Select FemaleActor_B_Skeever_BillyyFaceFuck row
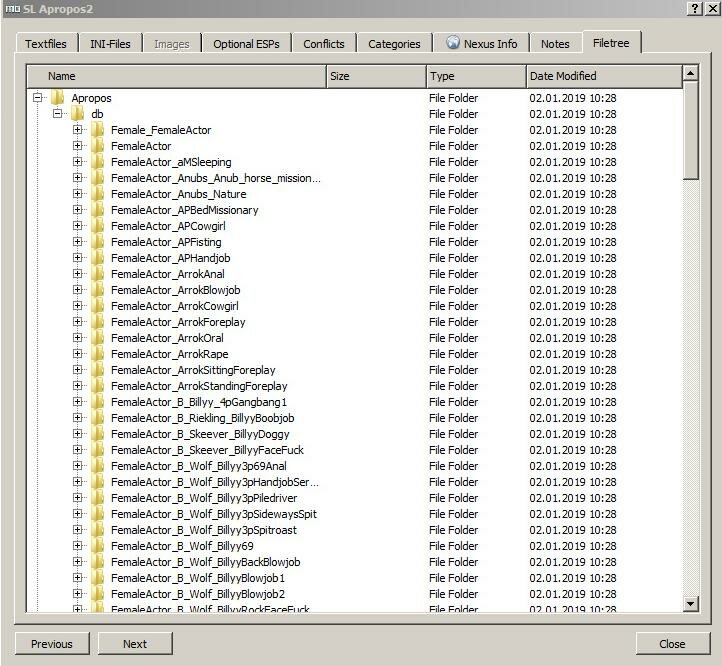This screenshot has height=666, width=722. coord(355,450)
